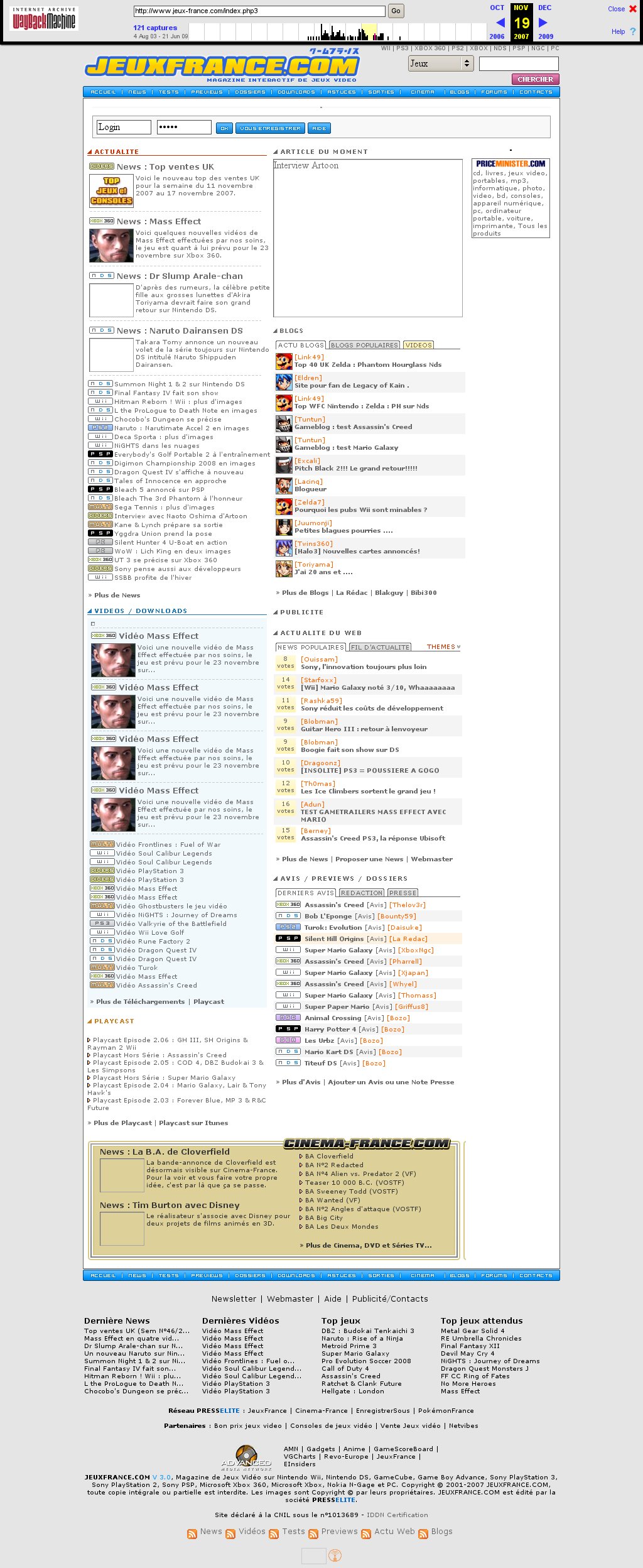The width and height of the screenshot is (643, 1568).
Task: Click the CHERCHER search button
Action: [535, 79]
